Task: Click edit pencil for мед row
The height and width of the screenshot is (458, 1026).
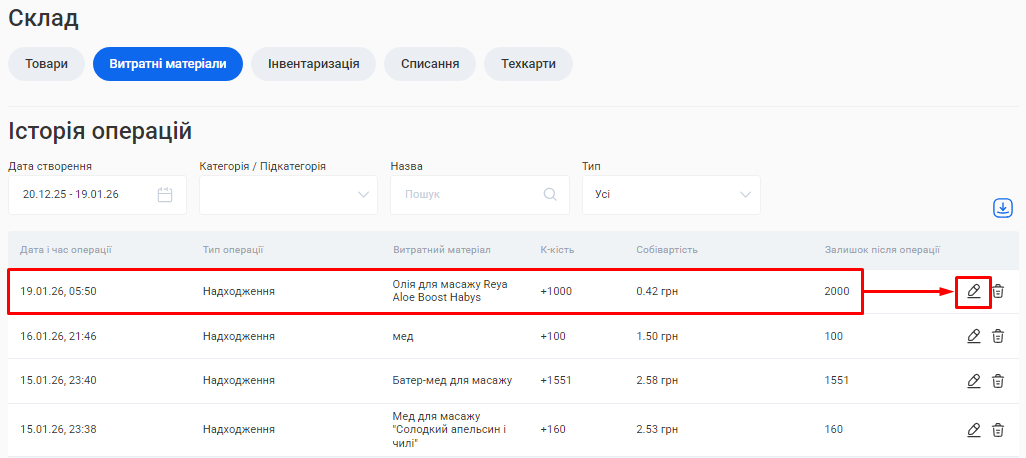Action: pos(973,336)
